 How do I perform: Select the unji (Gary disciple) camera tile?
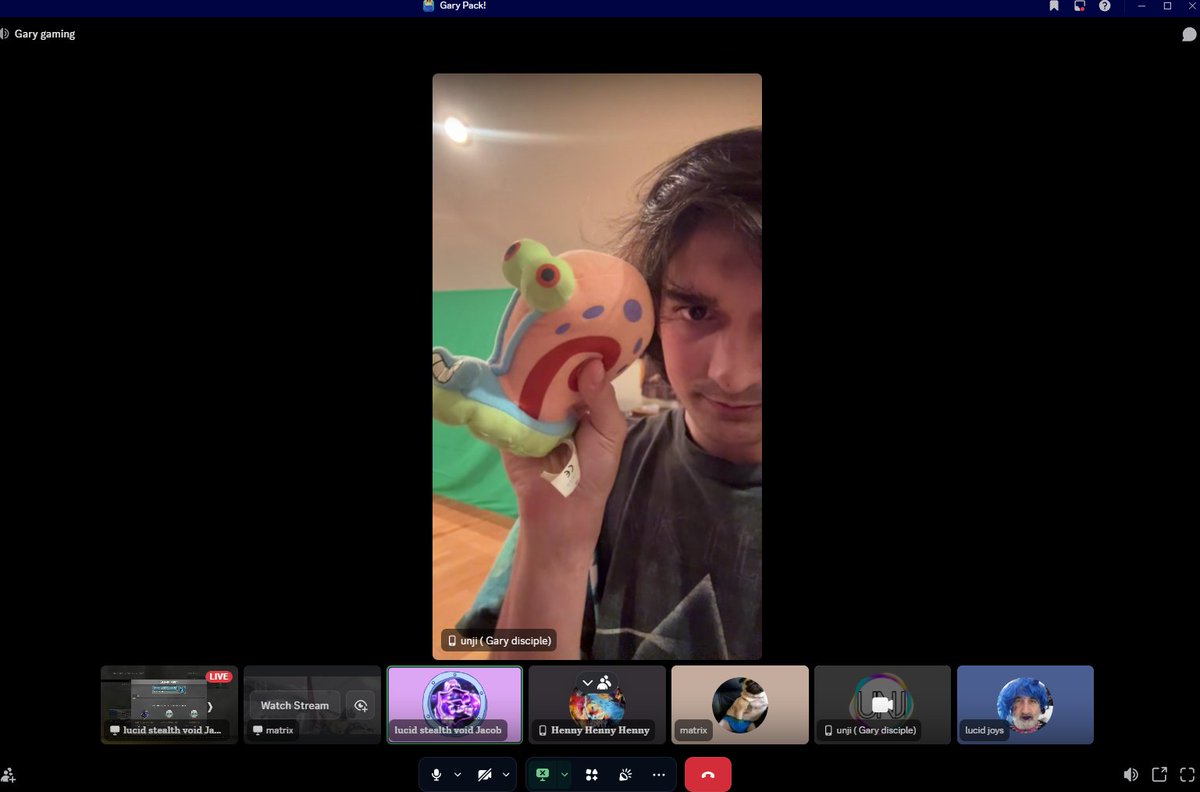882,705
